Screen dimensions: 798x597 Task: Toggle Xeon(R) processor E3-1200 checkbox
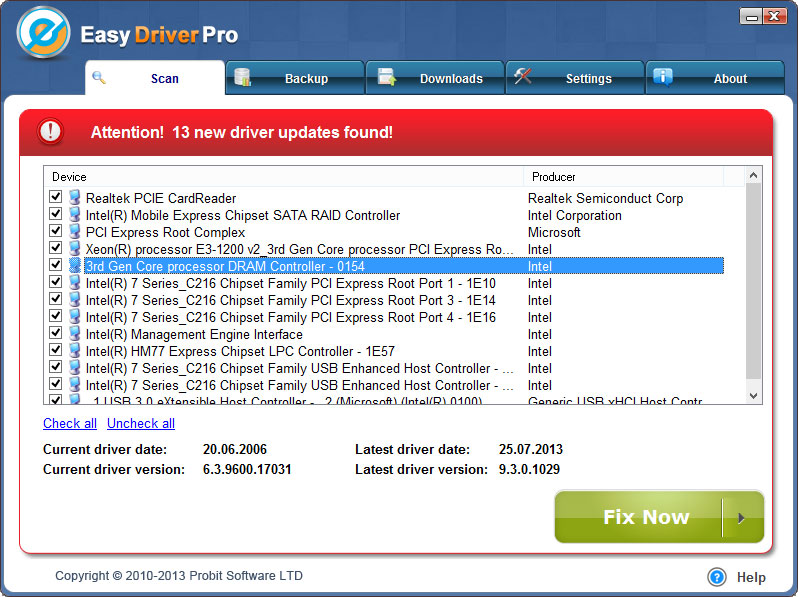pos(55,248)
